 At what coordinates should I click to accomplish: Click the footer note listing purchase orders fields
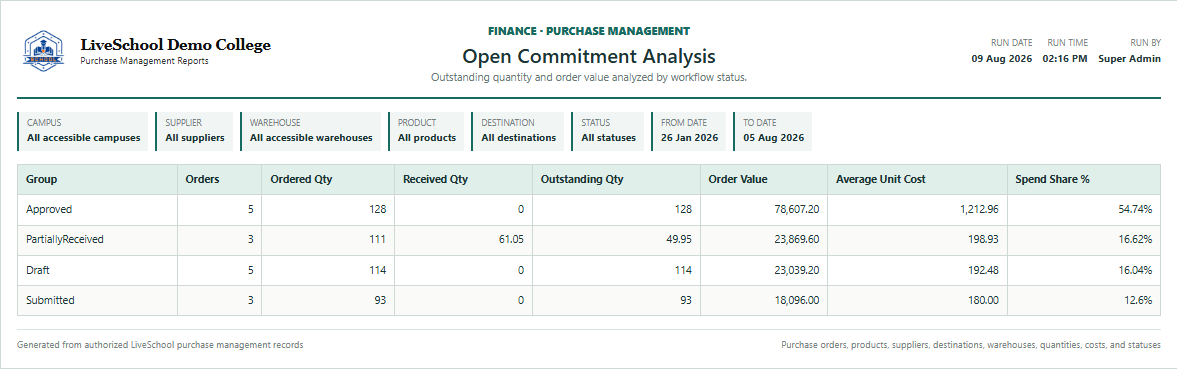click(971, 344)
